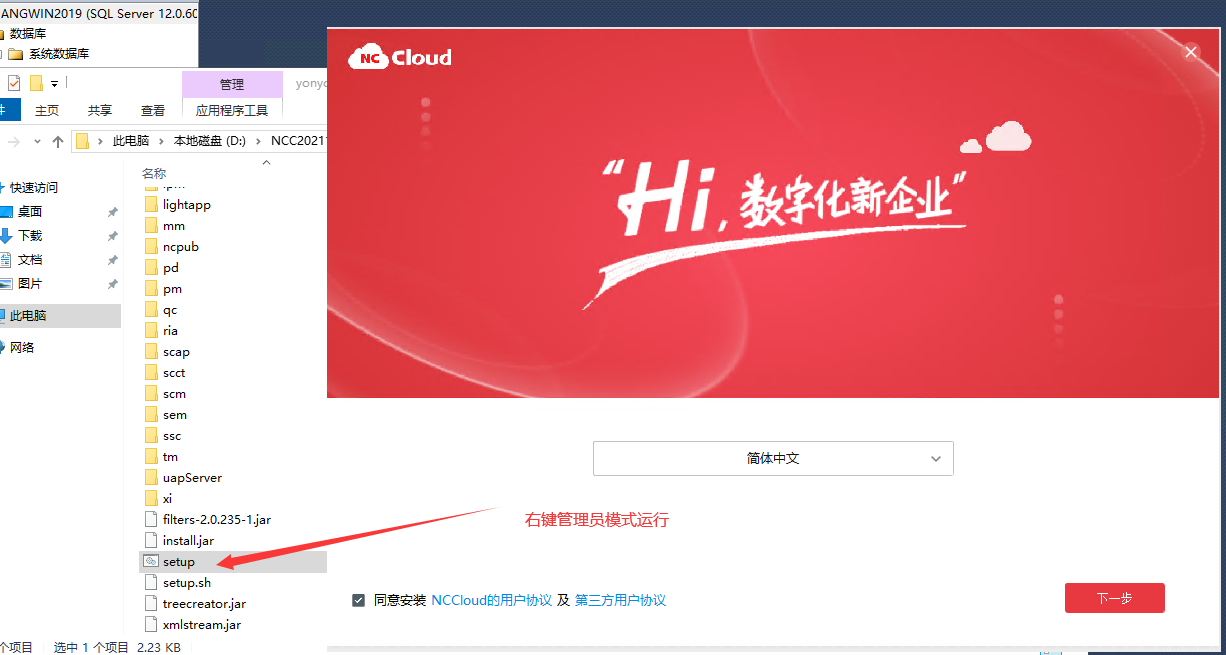Open the recent locations dropdown arrow
The height and width of the screenshot is (655, 1226).
38,141
